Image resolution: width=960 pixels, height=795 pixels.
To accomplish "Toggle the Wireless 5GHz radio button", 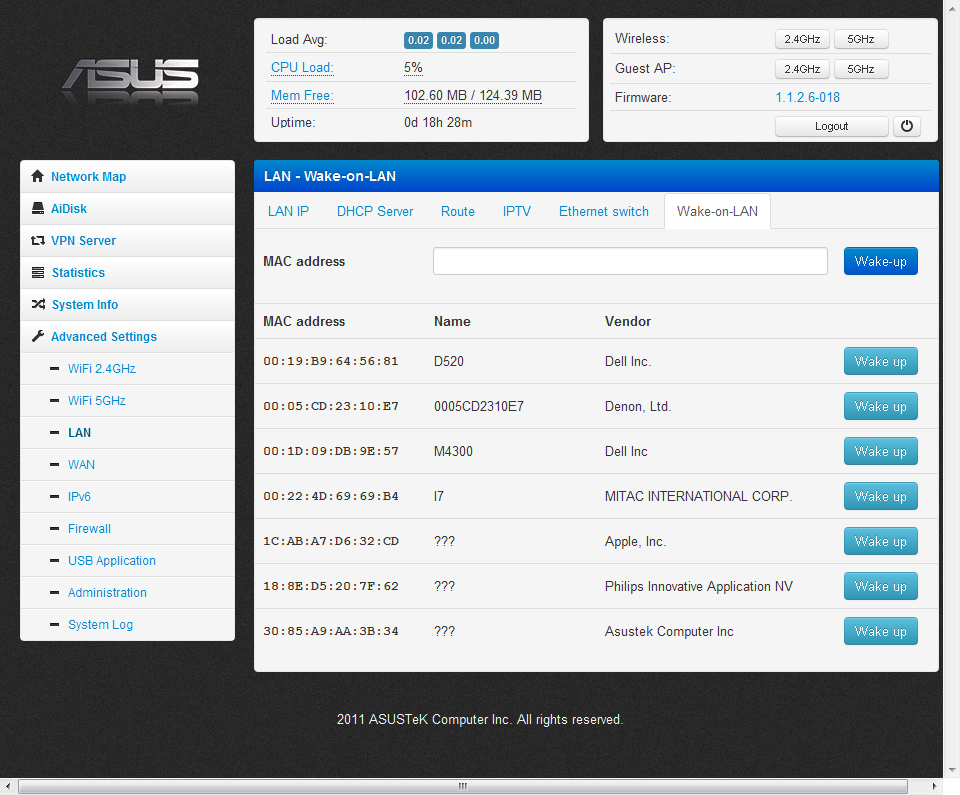I will click(x=860, y=40).
